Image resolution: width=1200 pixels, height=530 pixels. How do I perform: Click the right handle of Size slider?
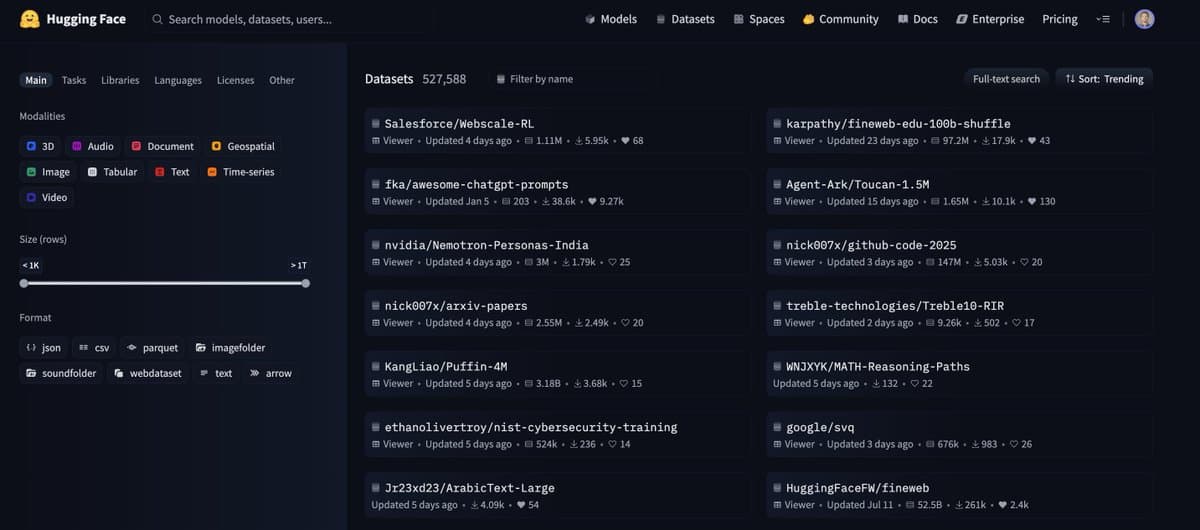[306, 283]
